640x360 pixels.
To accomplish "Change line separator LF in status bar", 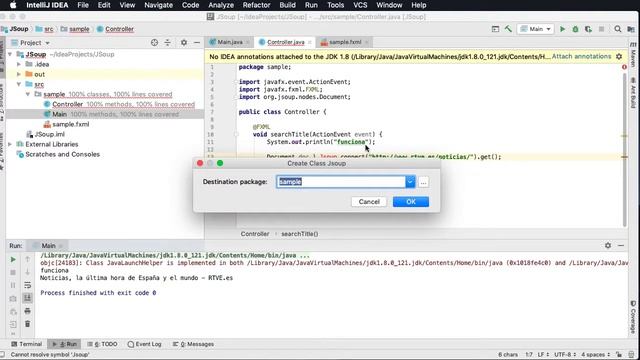I will [543, 354].
